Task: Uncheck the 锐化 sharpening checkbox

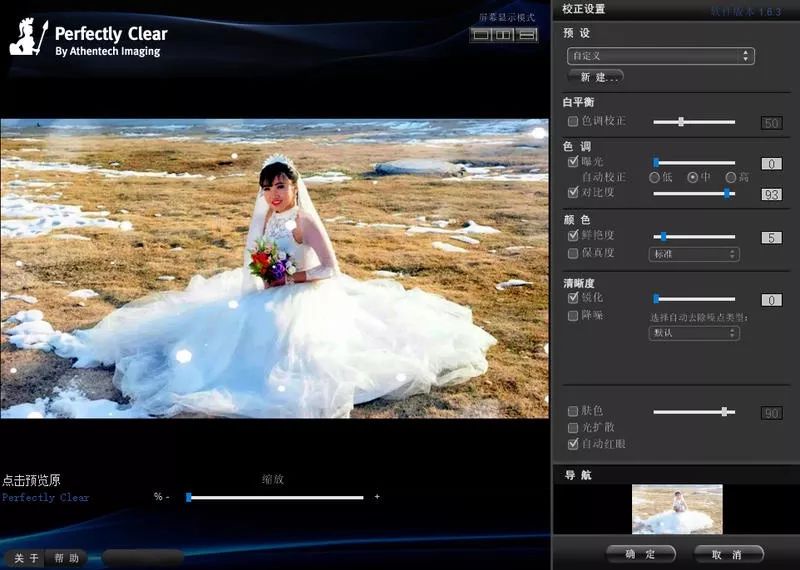Action: [x=573, y=298]
